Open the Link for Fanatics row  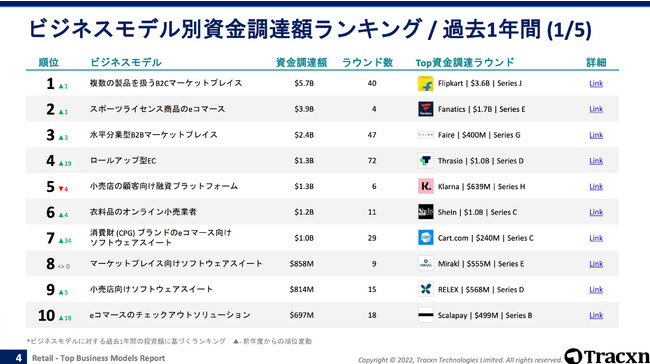(x=596, y=109)
